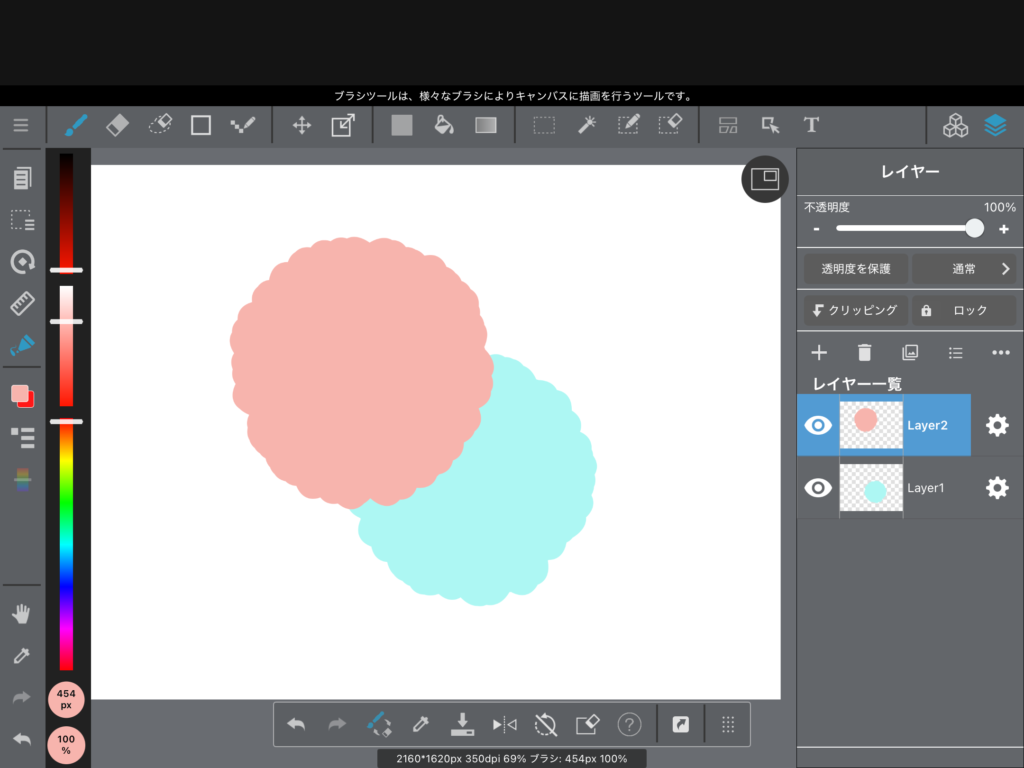
Task: Activate the Text tool
Action: (811, 125)
